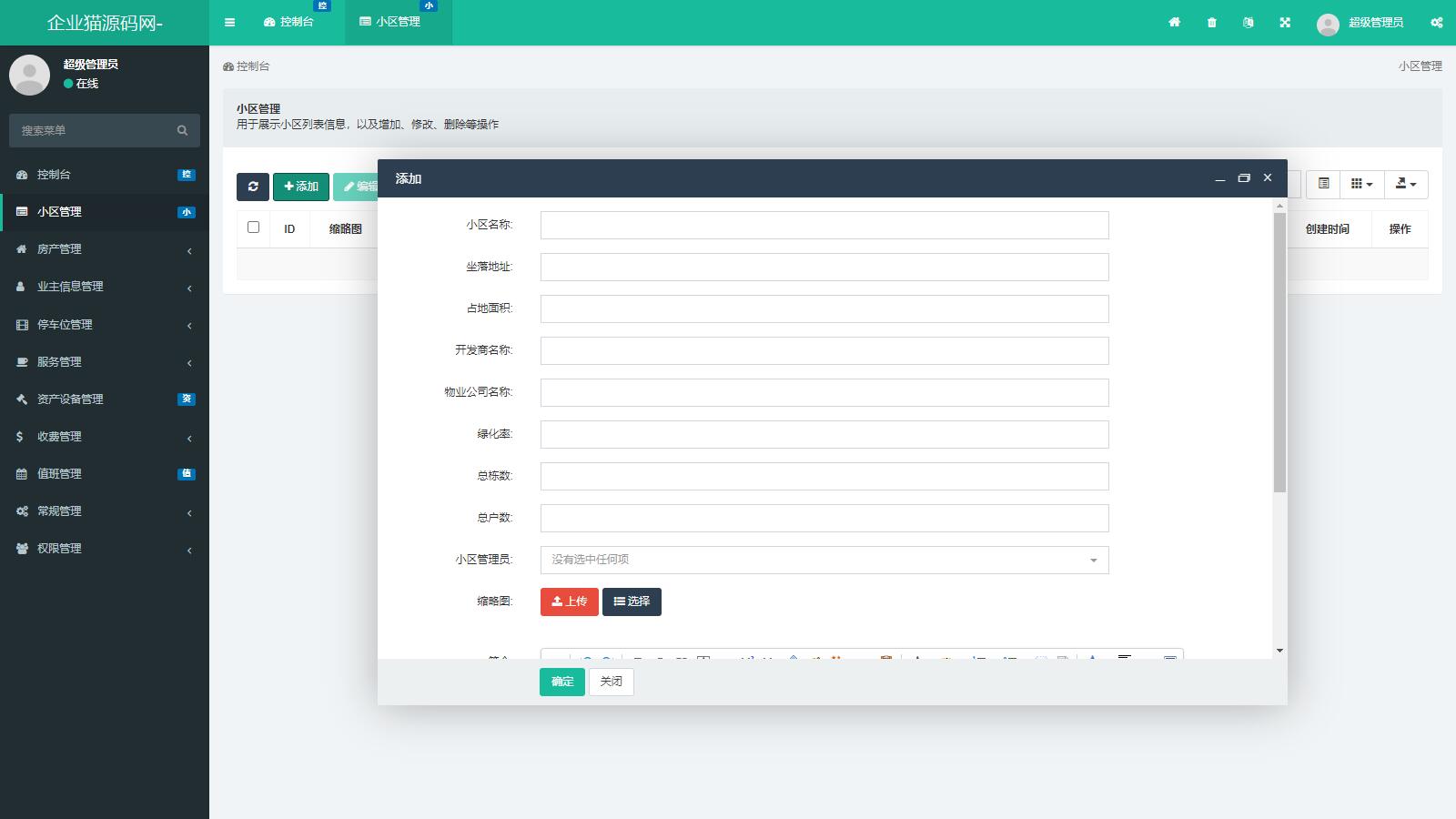Click the dashboard icon in the breadcrumb

pos(228,66)
